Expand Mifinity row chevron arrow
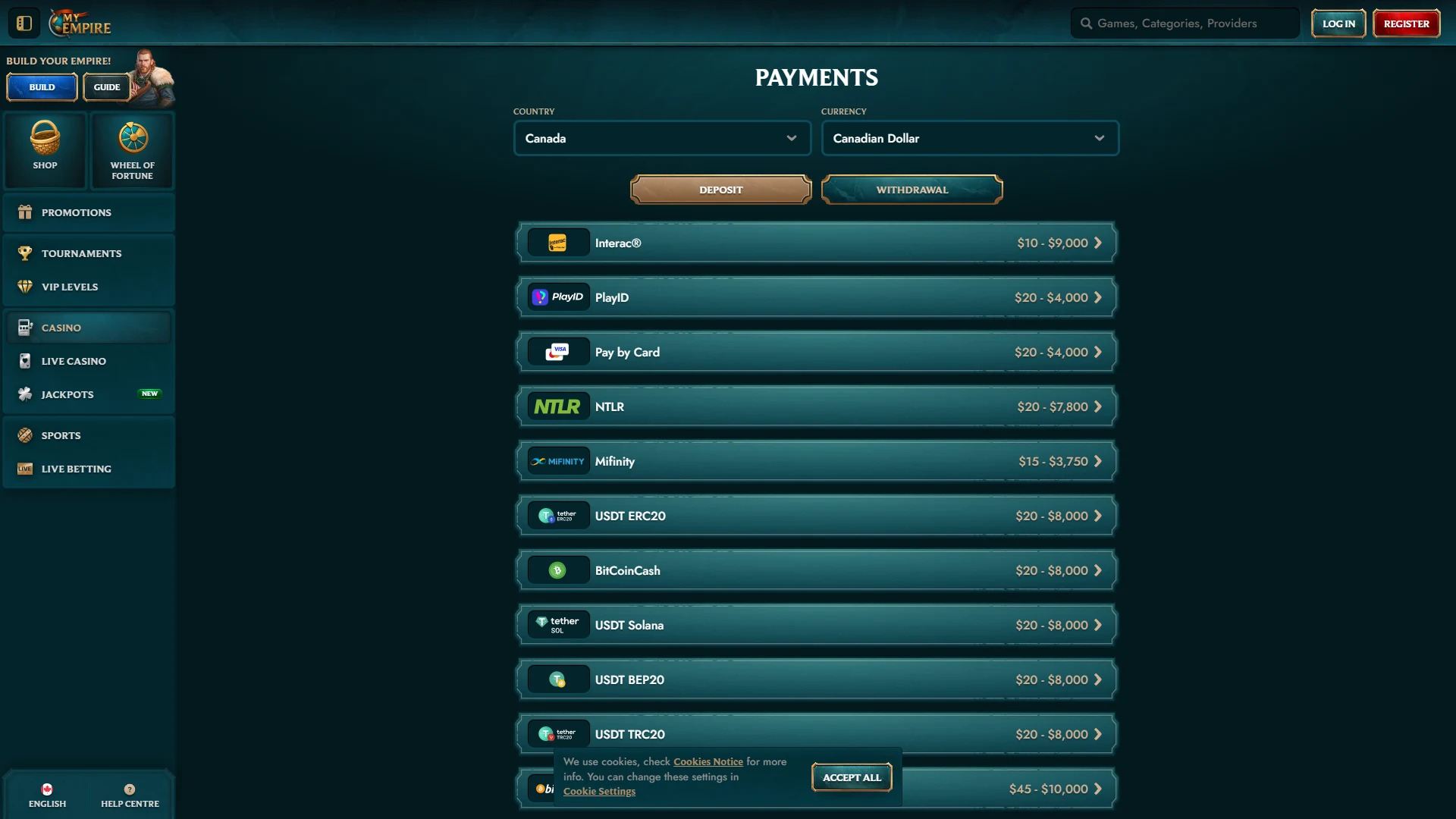 pyautogui.click(x=1098, y=461)
